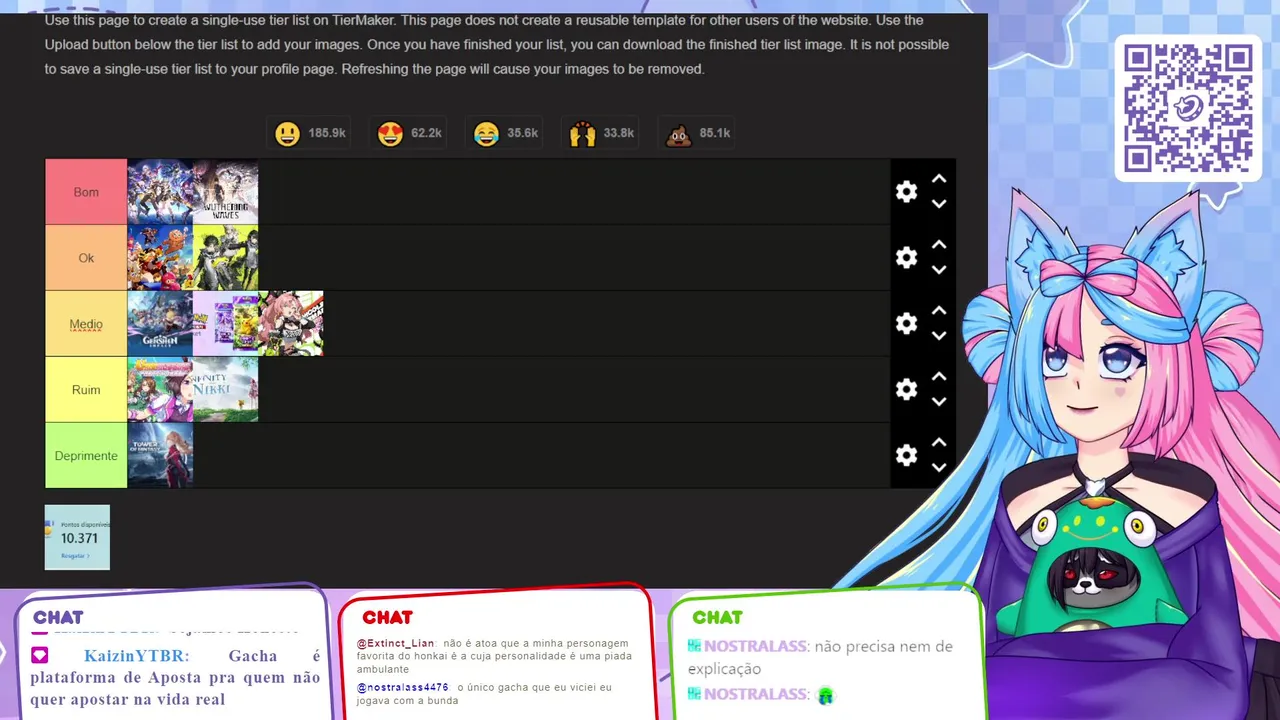Screen dimensions: 1280x720
Task: Open settings gear for Bom tier
Action: point(906,192)
